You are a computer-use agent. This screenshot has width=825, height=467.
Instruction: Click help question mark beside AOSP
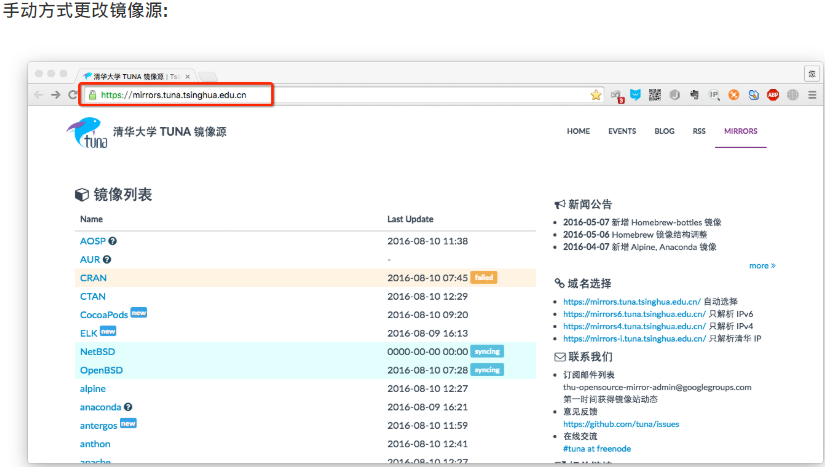click(113, 241)
